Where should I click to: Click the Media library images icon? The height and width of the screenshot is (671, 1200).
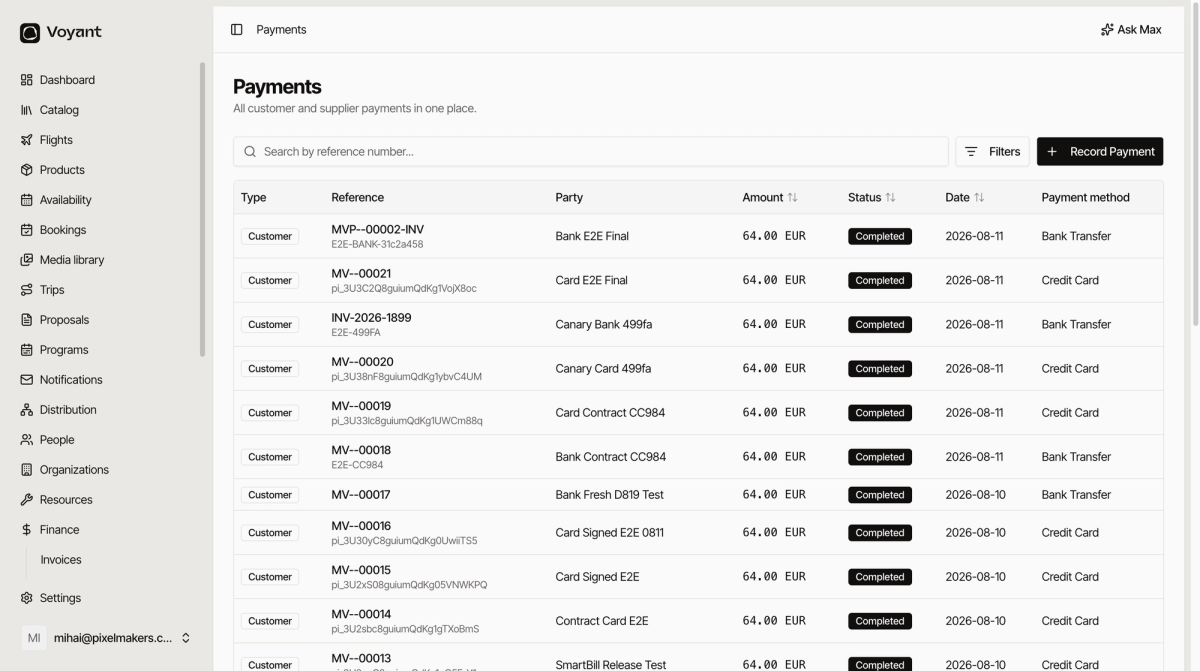pos(27,260)
